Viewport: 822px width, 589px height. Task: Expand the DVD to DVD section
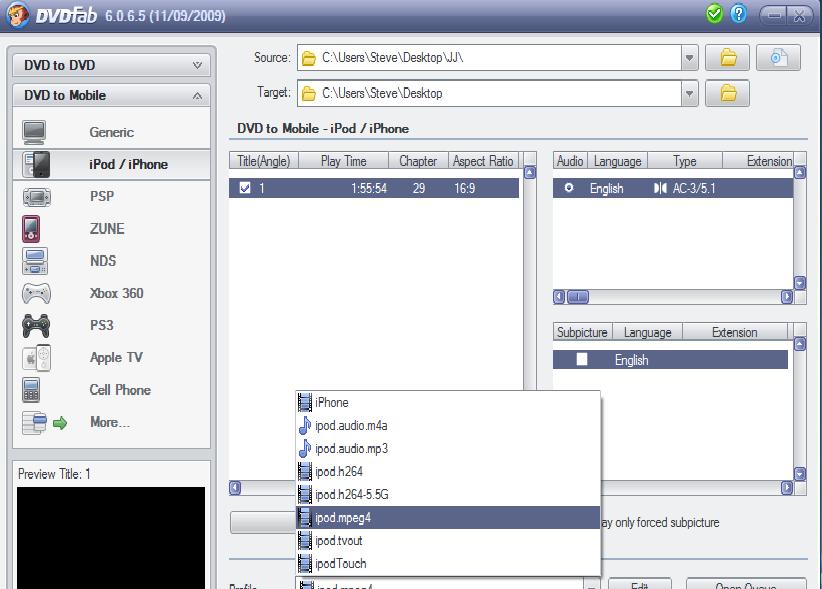point(111,65)
